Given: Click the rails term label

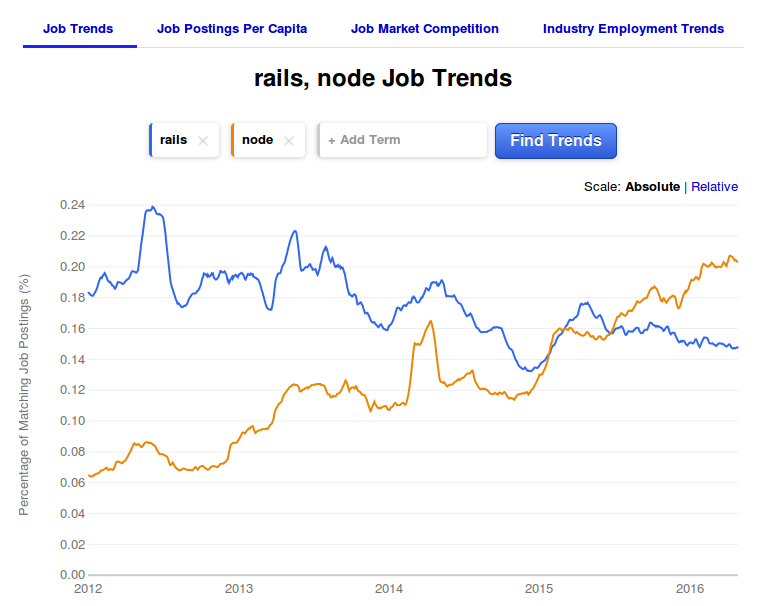Looking at the screenshot, I should coord(173,140).
